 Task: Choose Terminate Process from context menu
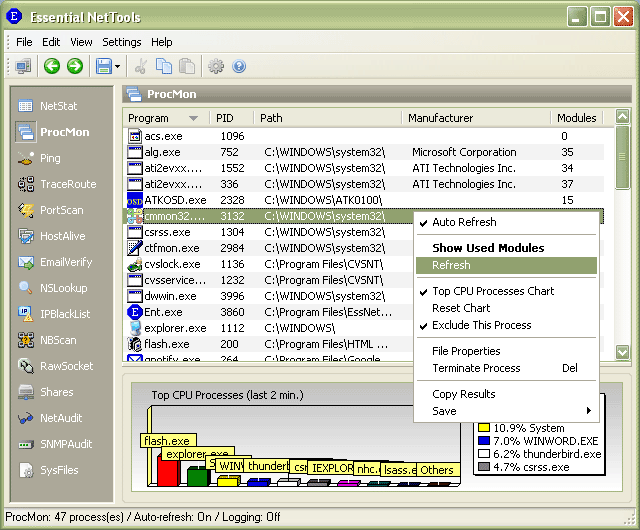[x=506, y=368]
